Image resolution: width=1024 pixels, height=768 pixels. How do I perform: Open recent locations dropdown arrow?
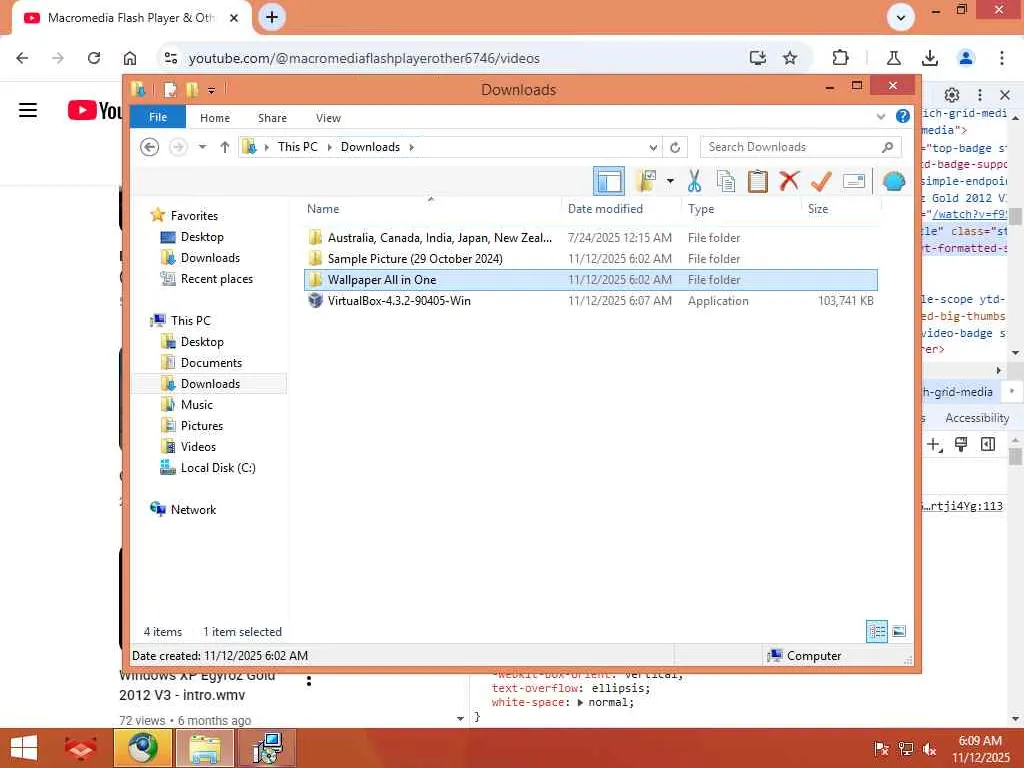tap(202, 147)
